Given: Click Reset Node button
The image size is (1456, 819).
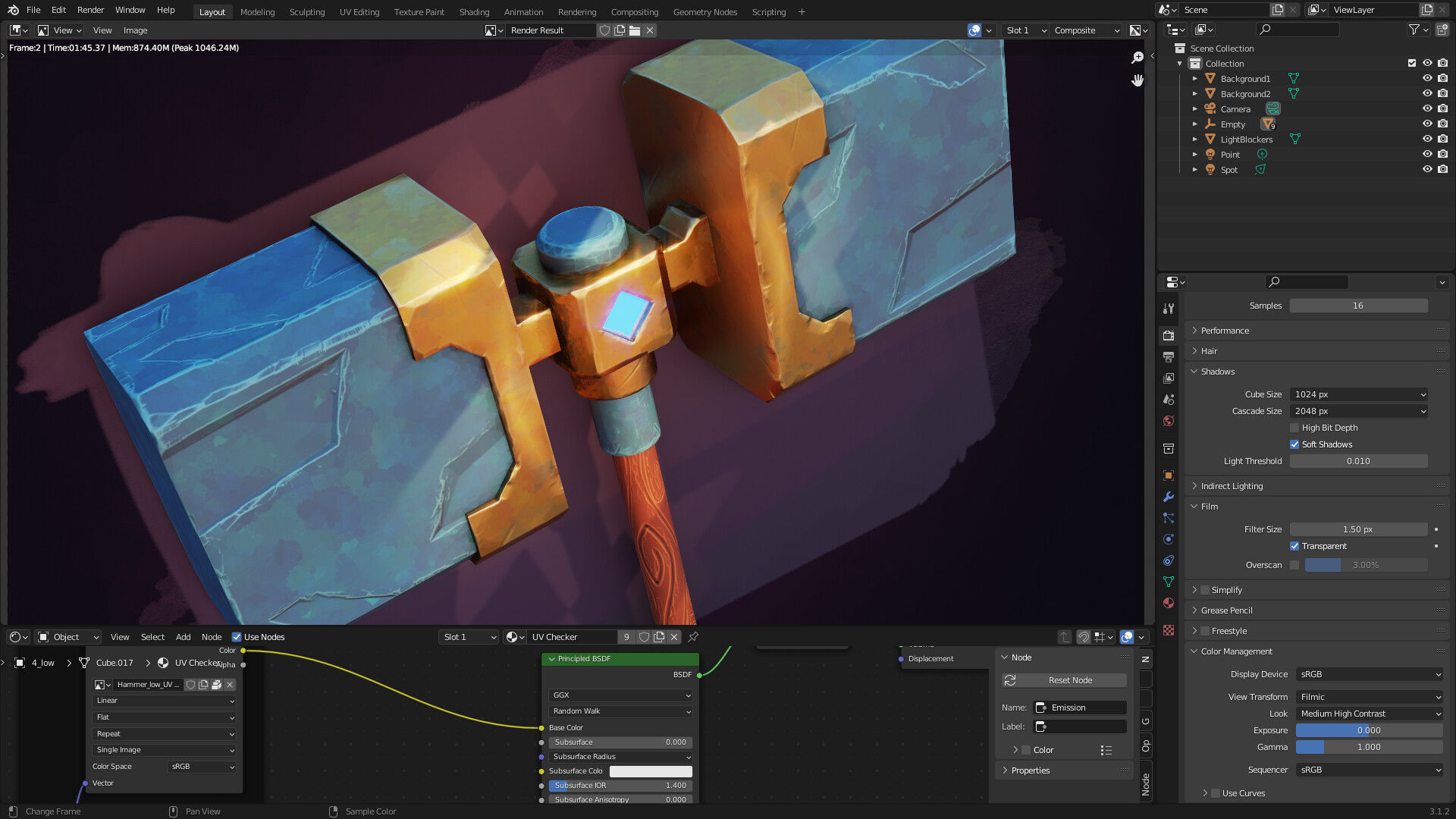Looking at the screenshot, I should (1064, 680).
